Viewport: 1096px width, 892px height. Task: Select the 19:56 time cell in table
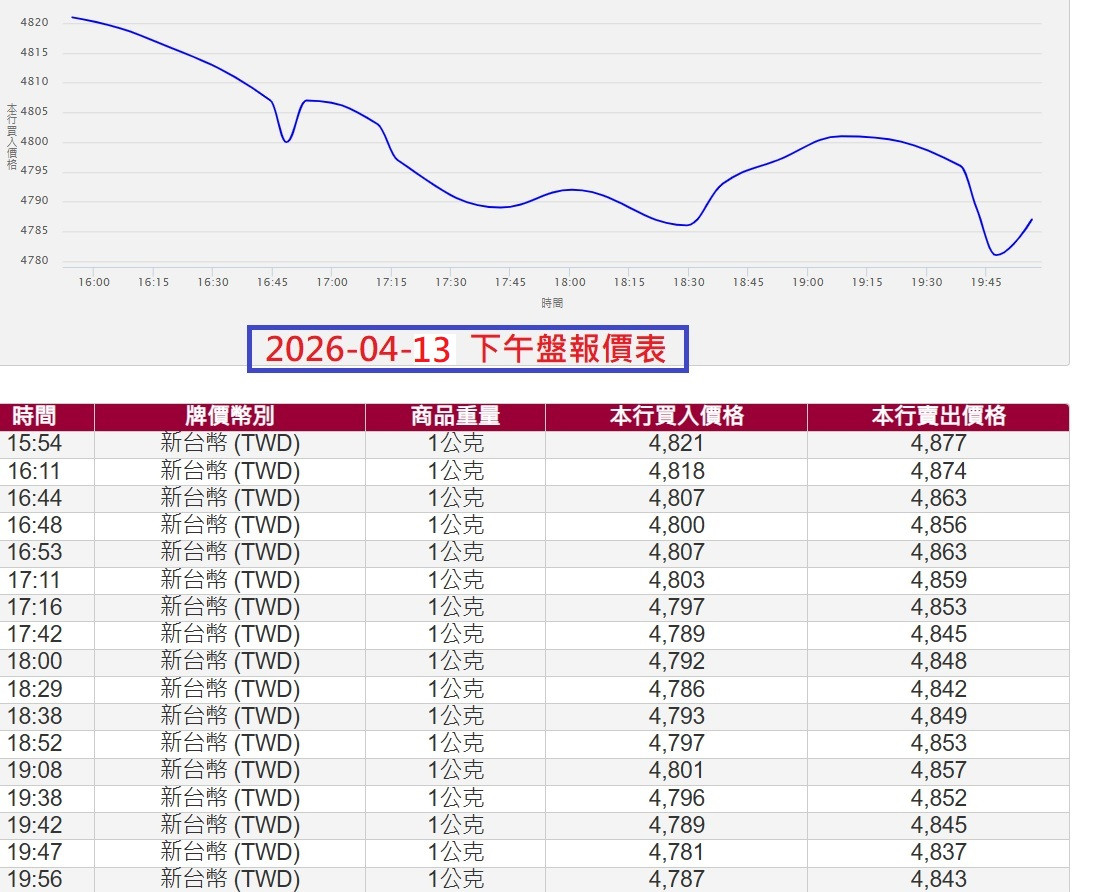[35, 879]
